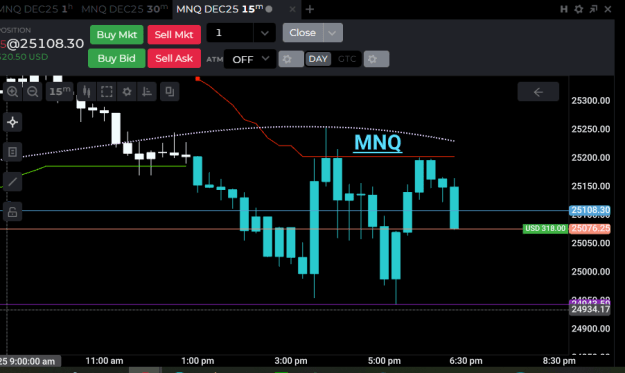Click Buy Bid button

[116, 59]
